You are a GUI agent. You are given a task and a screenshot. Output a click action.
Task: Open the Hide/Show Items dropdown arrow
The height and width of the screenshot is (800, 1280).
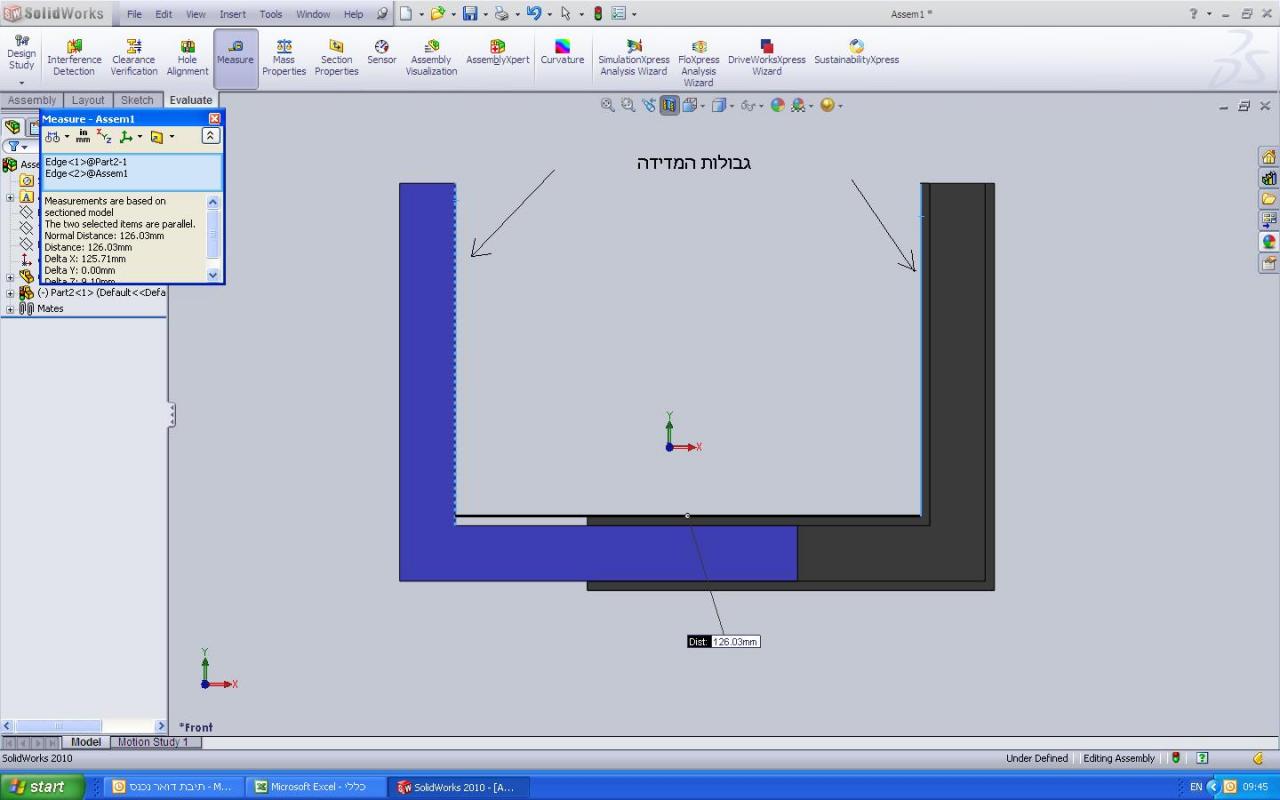762,106
